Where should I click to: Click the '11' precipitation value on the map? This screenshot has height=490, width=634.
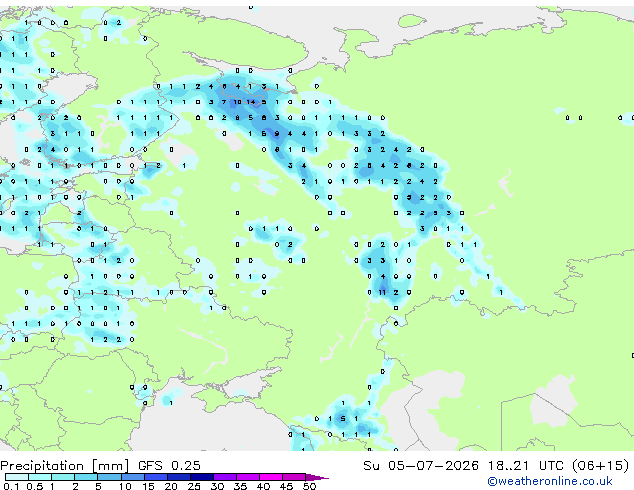tap(382, 292)
